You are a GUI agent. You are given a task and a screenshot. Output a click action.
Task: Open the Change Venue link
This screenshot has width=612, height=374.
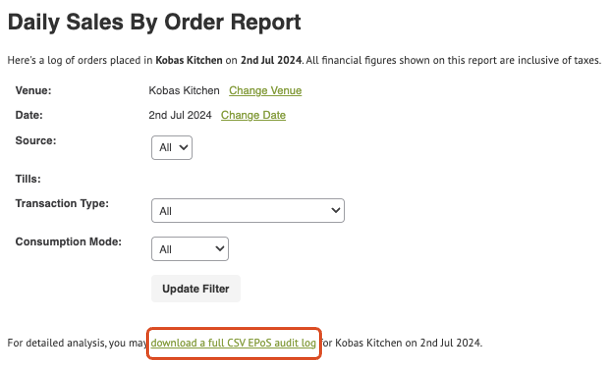point(265,91)
